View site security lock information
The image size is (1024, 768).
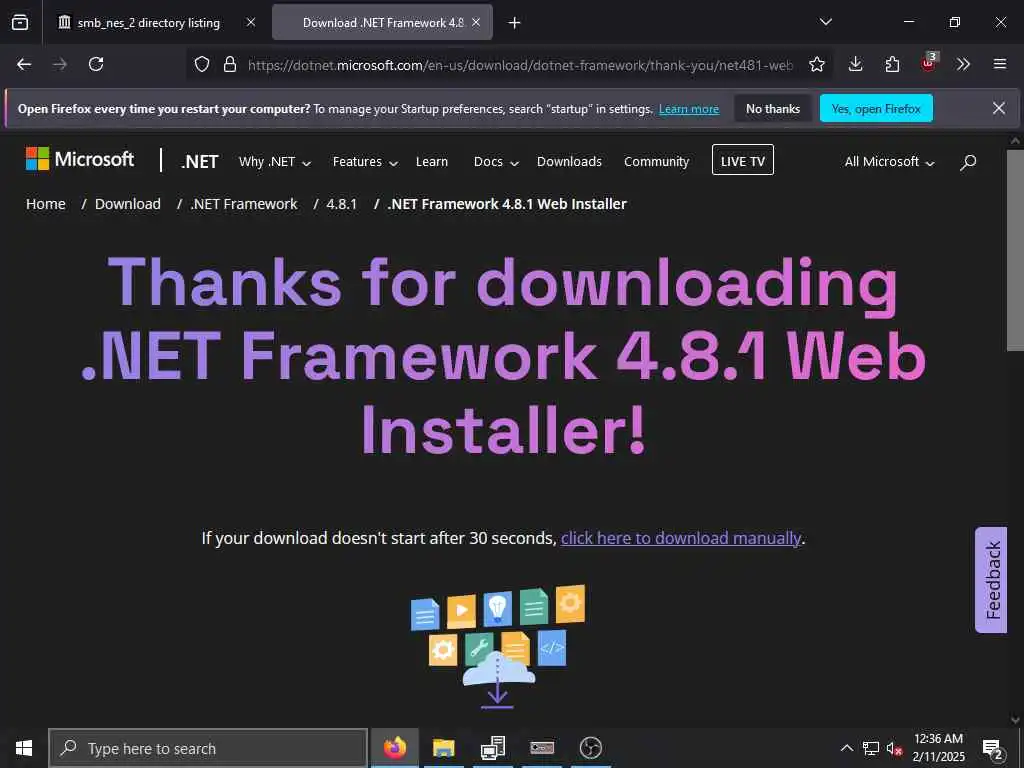(229, 64)
